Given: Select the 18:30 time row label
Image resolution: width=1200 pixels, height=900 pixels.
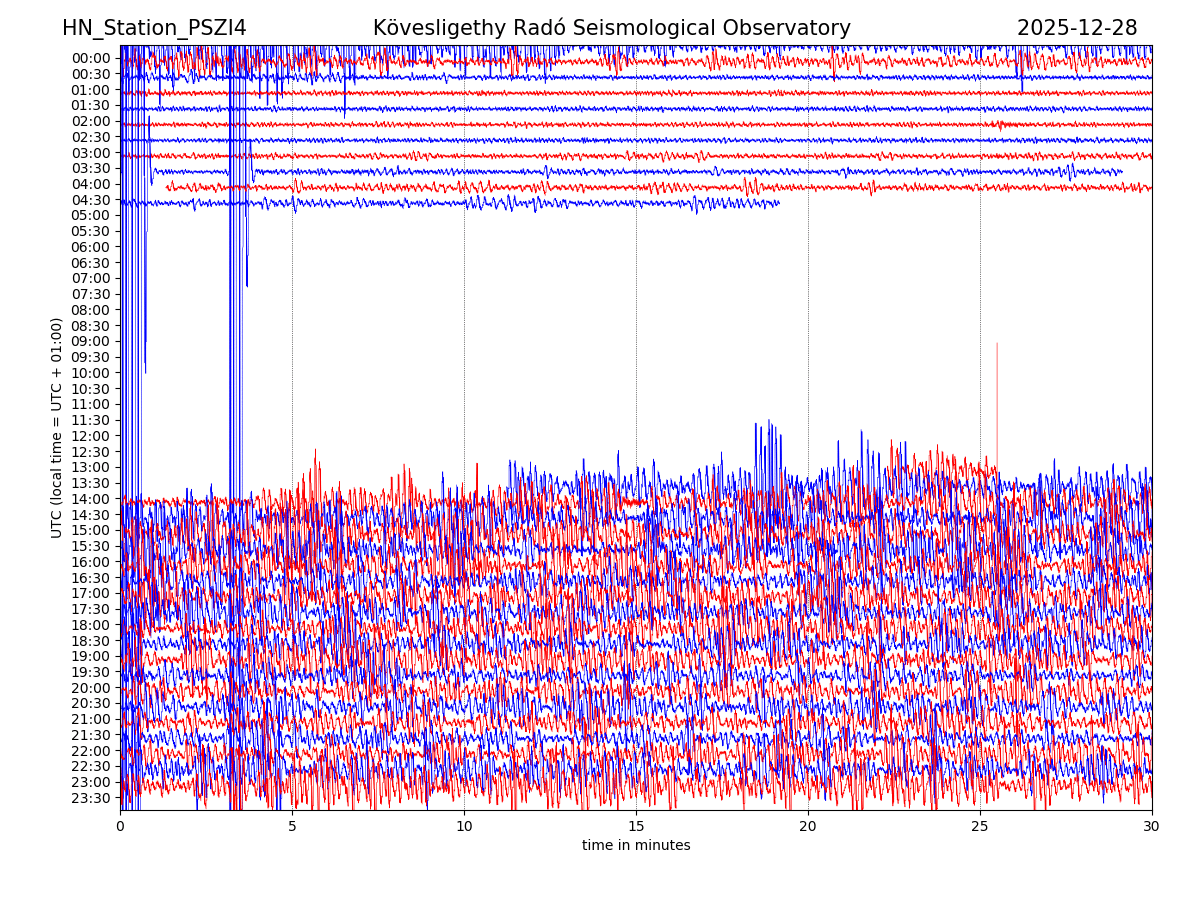Looking at the screenshot, I should click(x=91, y=641).
